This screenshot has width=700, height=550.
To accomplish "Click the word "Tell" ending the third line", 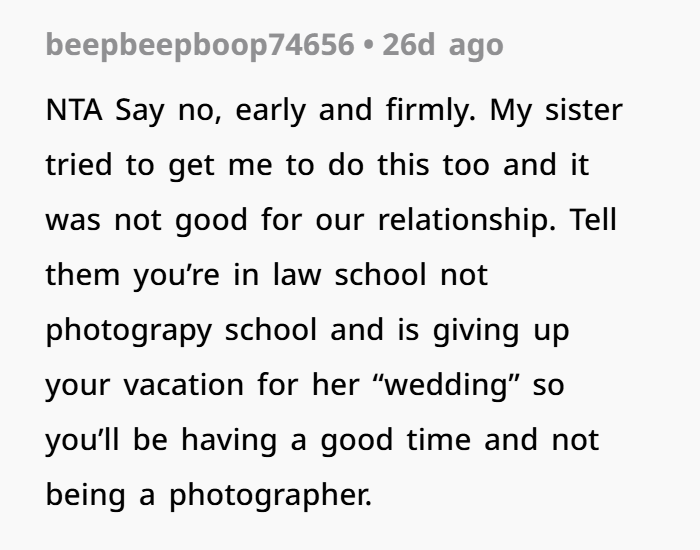I will (x=594, y=220).
